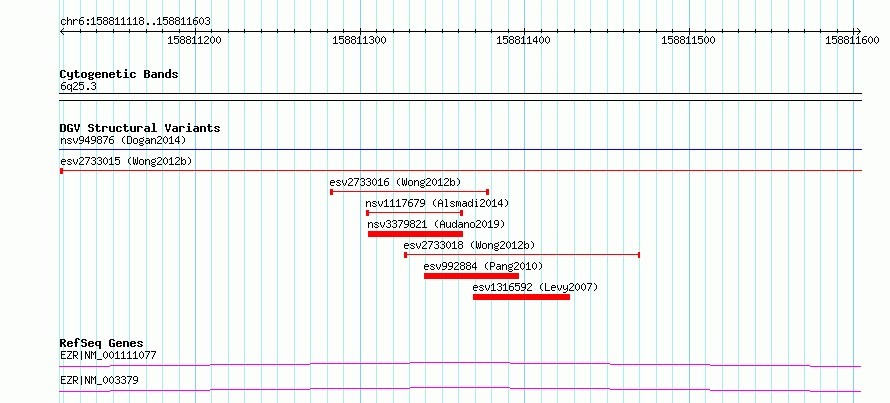This screenshot has height=403, width=890.
Task: Click the chr6:158811118..158811603 region label
Action: 135,21
